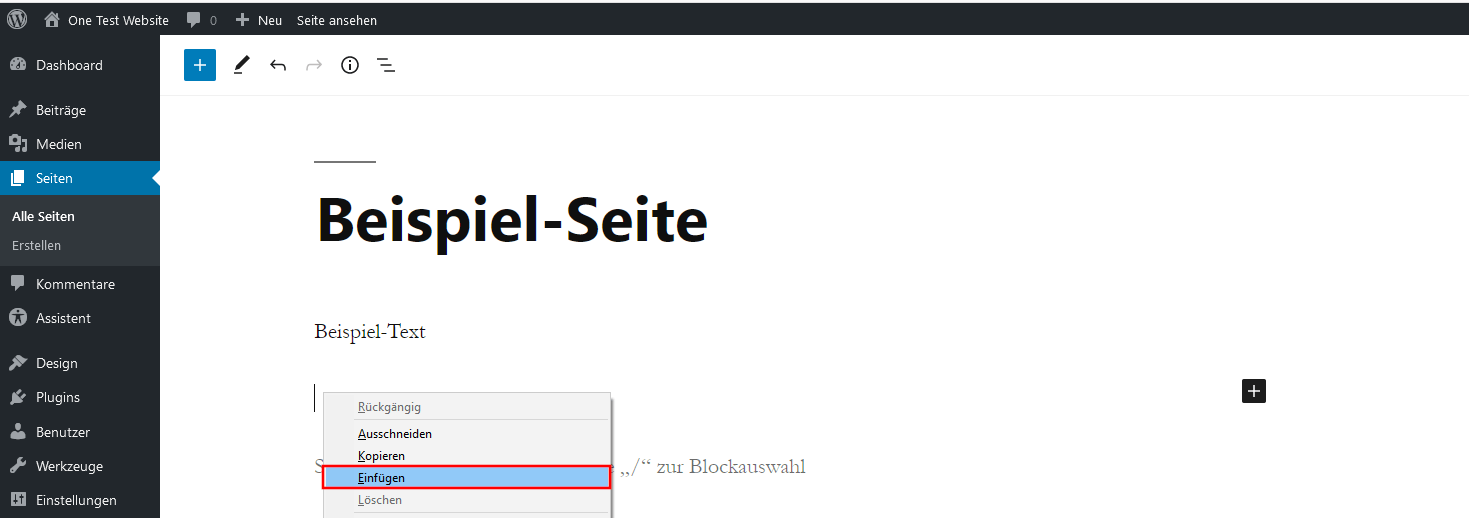
Task: Navigate to Einstellungen in sidebar
Action: coord(76,500)
